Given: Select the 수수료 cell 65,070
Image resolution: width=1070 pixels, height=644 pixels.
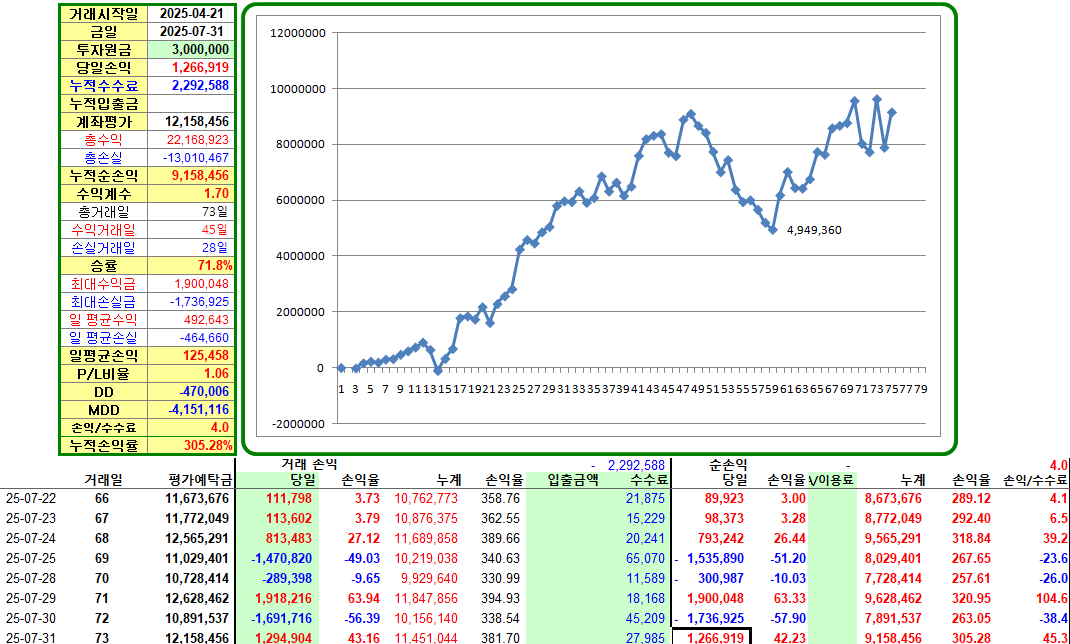Looking at the screenshot, I should [x=644, y=559].
